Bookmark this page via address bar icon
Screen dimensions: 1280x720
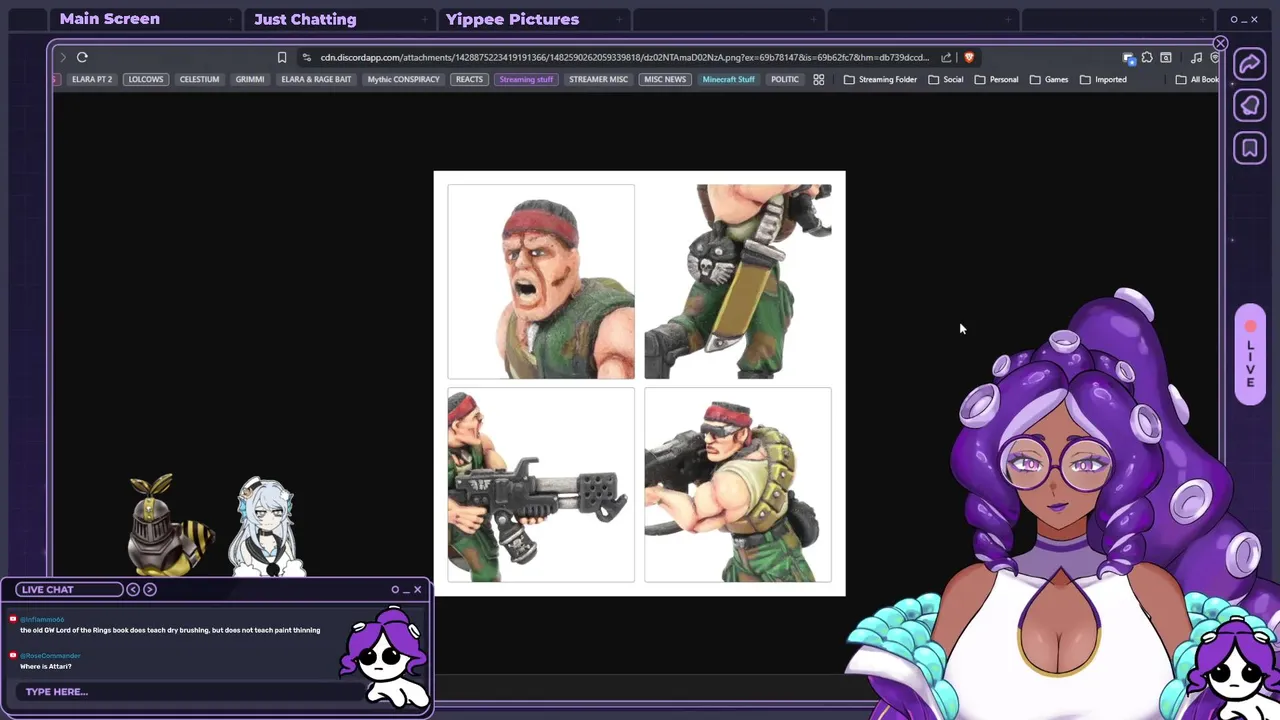pyautogui.click(x=282, y=57)
